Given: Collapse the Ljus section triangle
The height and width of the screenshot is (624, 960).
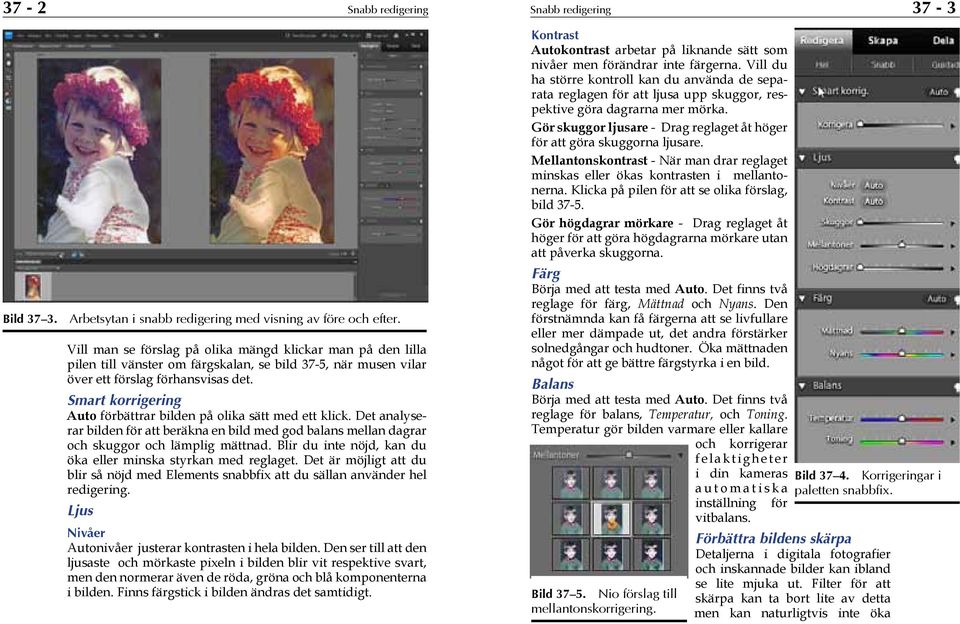Looking at the screenshot, I should pyautogui.click(x=802, y=158).
